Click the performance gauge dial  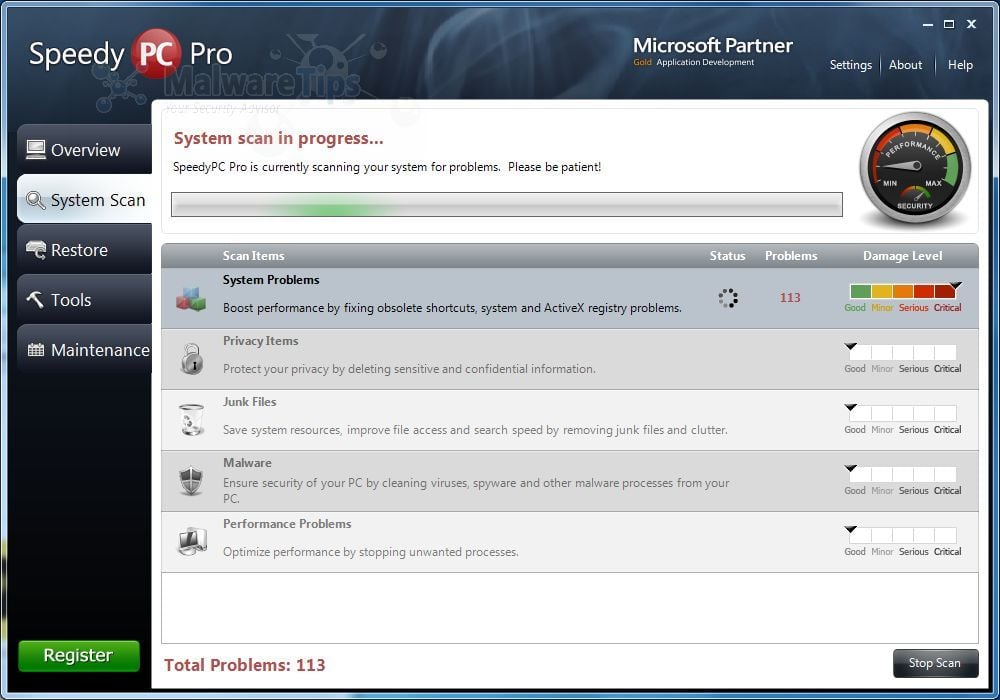[x=915, y=168]
